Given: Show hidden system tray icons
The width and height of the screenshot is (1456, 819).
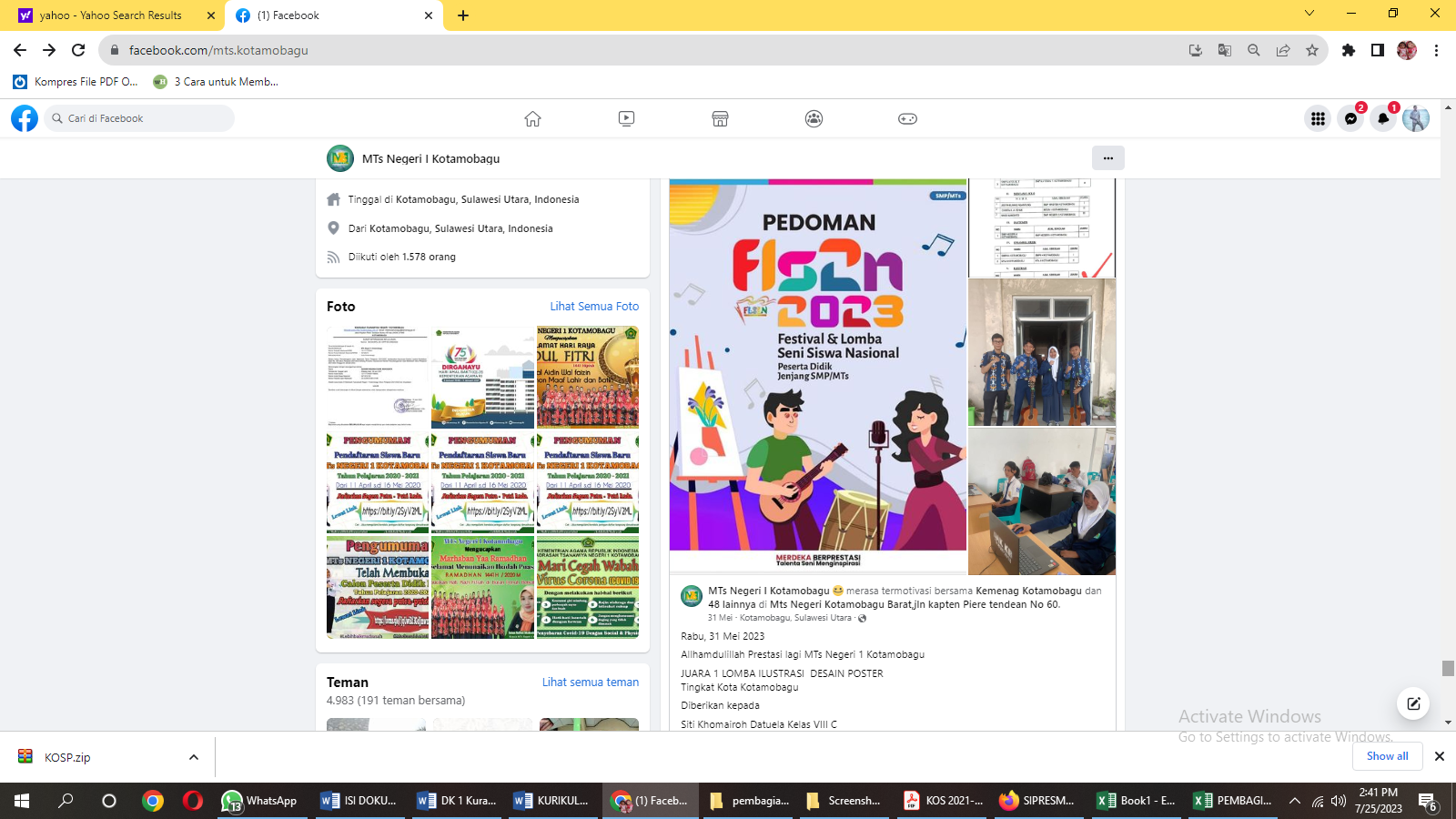Looking at the screenshot, I should click(x=1295, y=801).
